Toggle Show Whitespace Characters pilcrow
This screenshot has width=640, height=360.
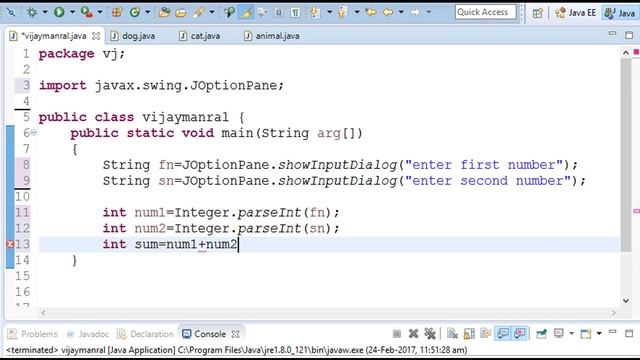[295, 13]
